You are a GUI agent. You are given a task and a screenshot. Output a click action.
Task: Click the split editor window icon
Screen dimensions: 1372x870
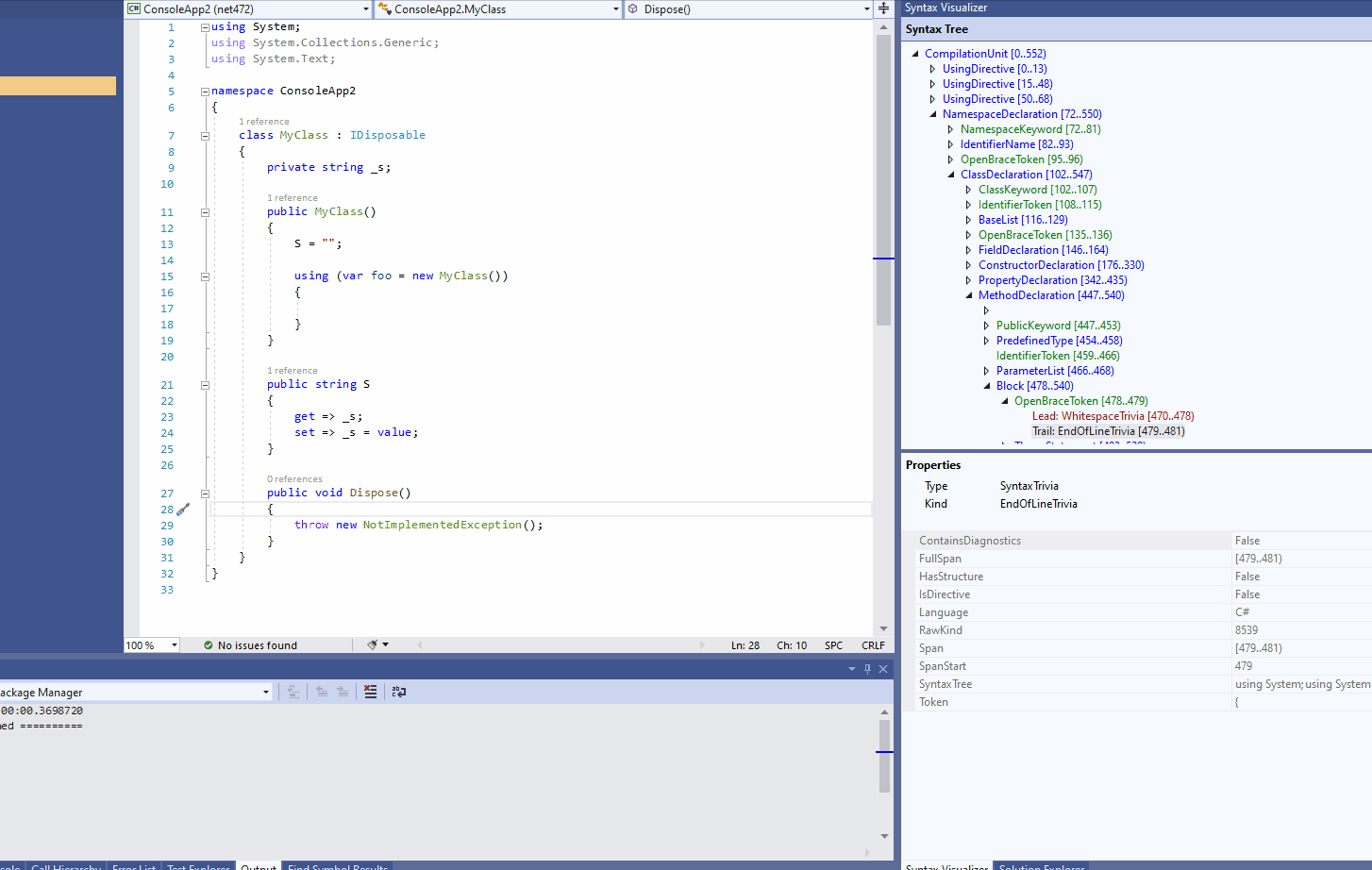click(x=884, y=8)
